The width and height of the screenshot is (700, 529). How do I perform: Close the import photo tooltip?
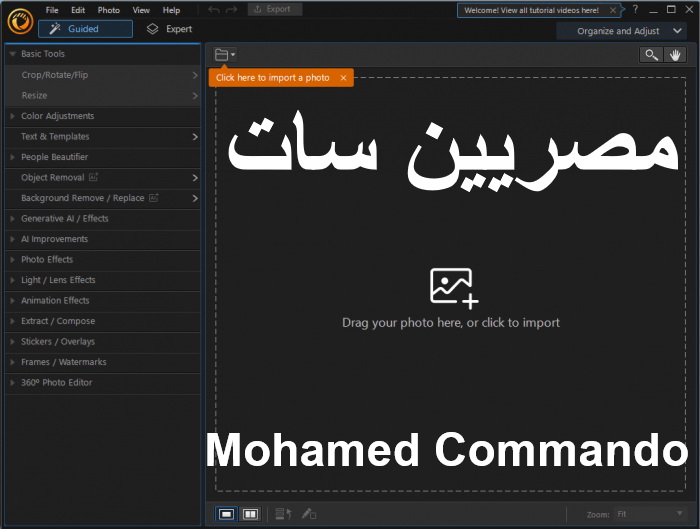coord(343,78)
